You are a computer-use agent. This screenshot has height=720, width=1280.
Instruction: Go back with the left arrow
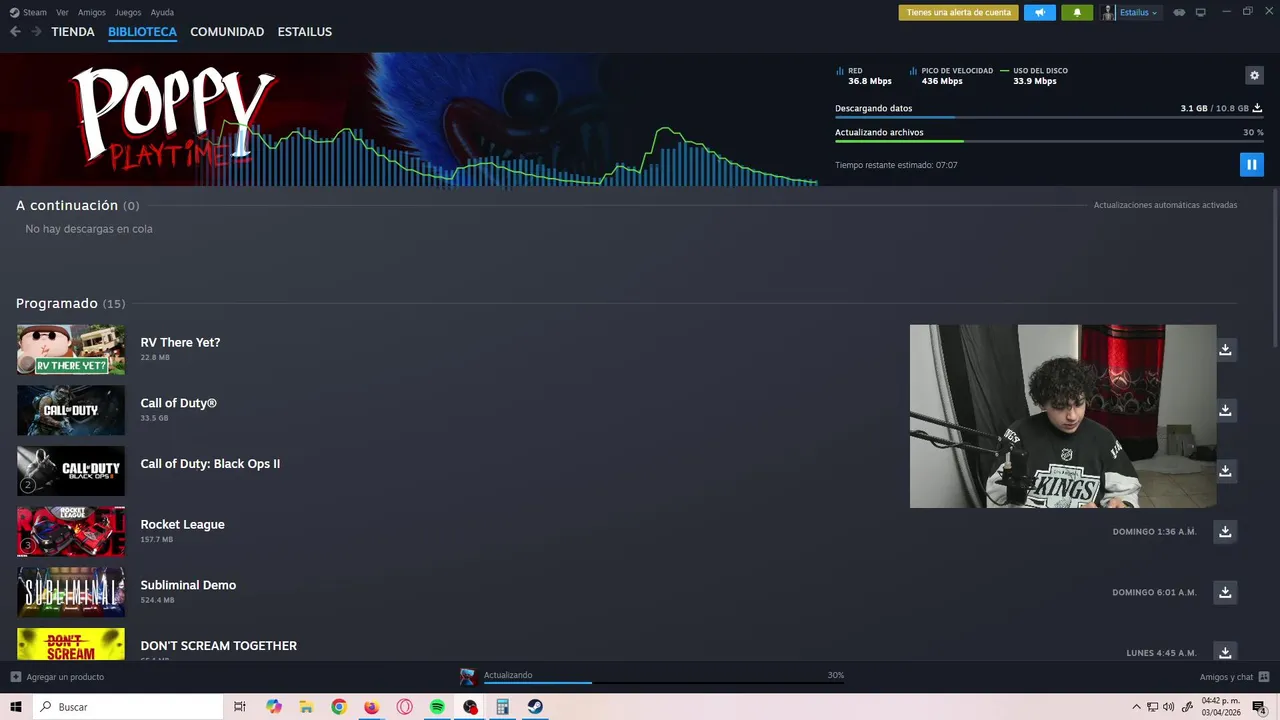coord(15,32)
